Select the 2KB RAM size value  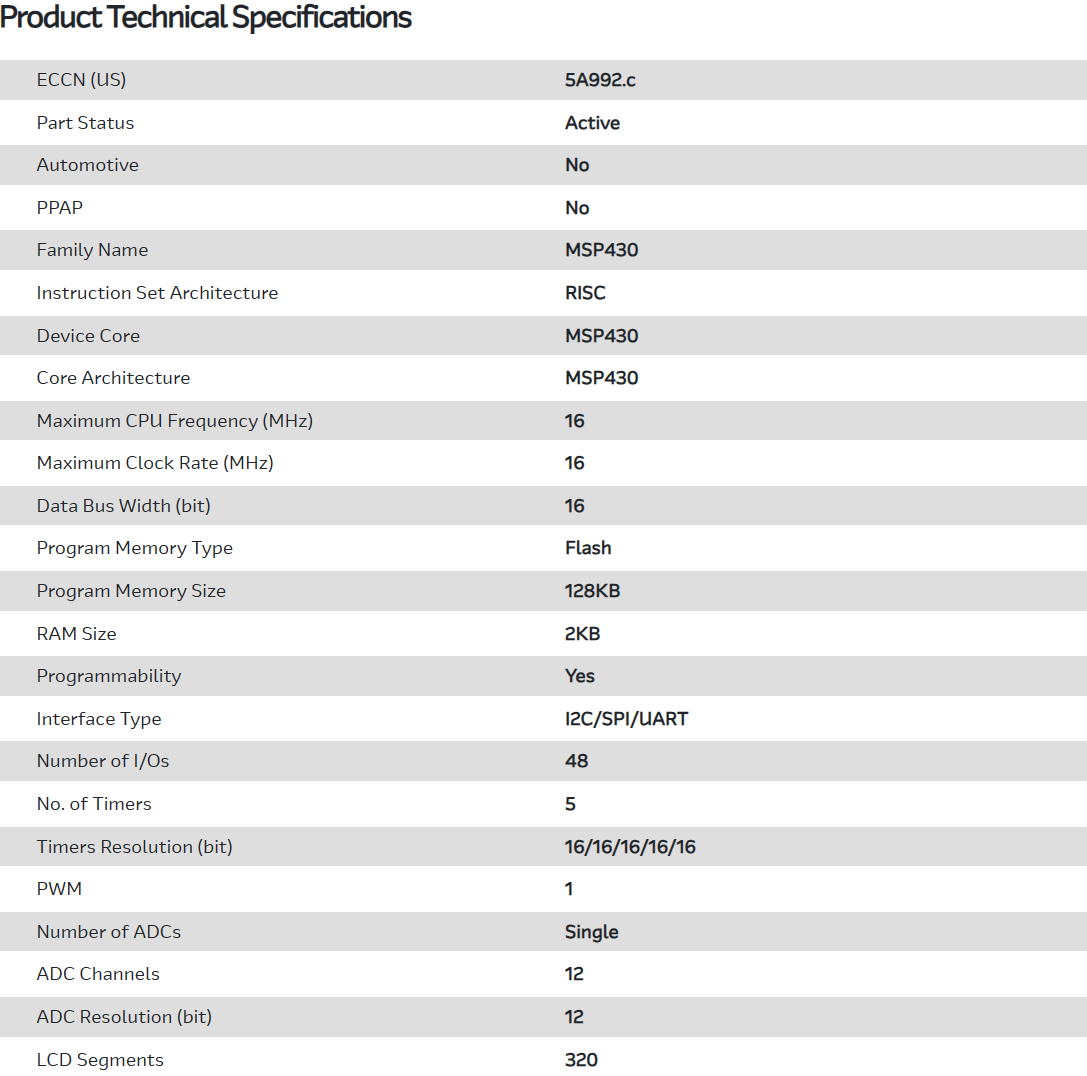pyautogui.click(x=582, y=634)
